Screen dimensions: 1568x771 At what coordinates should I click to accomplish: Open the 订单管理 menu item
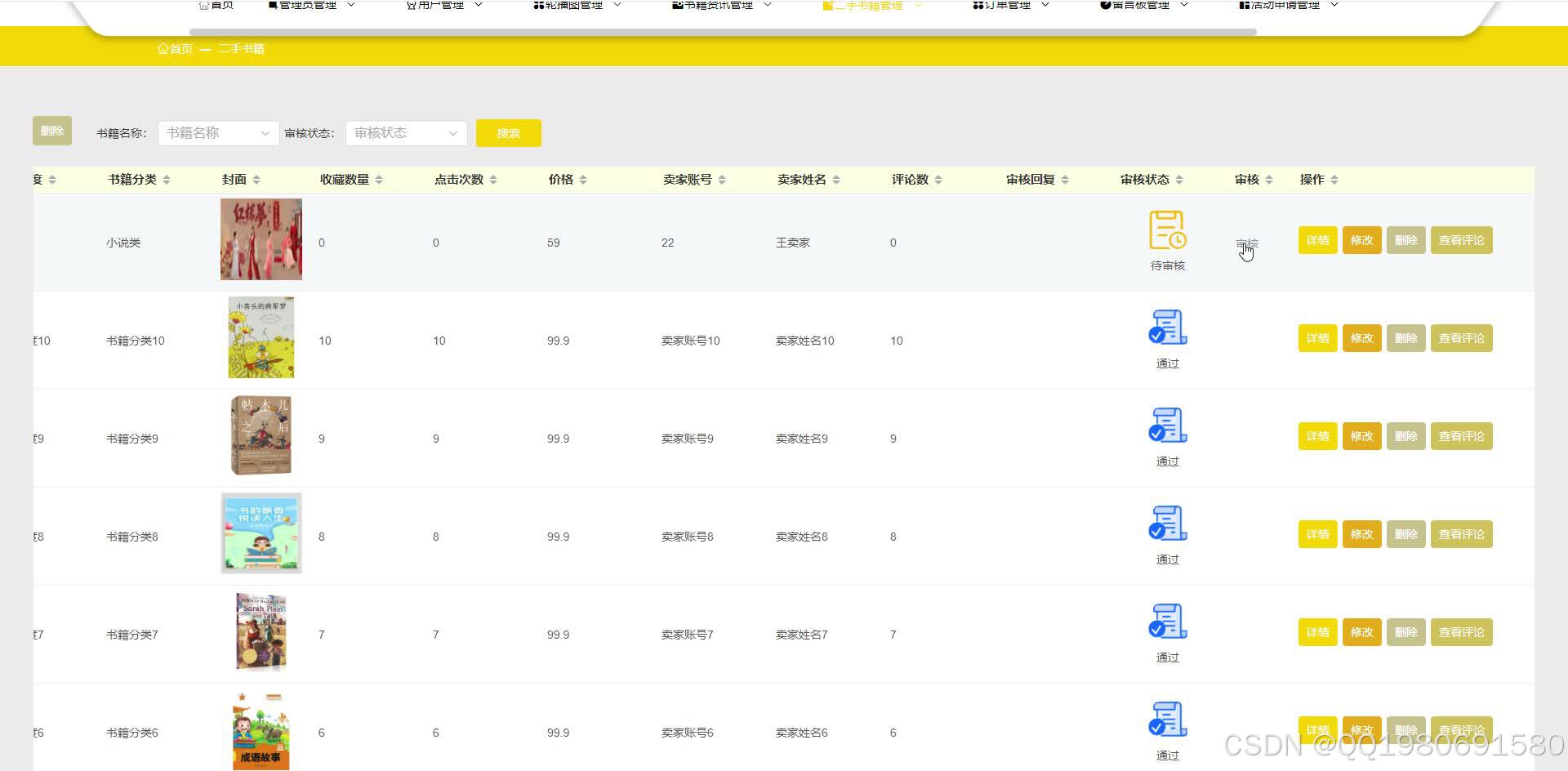pyautogui.click(x=1011, y=5)
